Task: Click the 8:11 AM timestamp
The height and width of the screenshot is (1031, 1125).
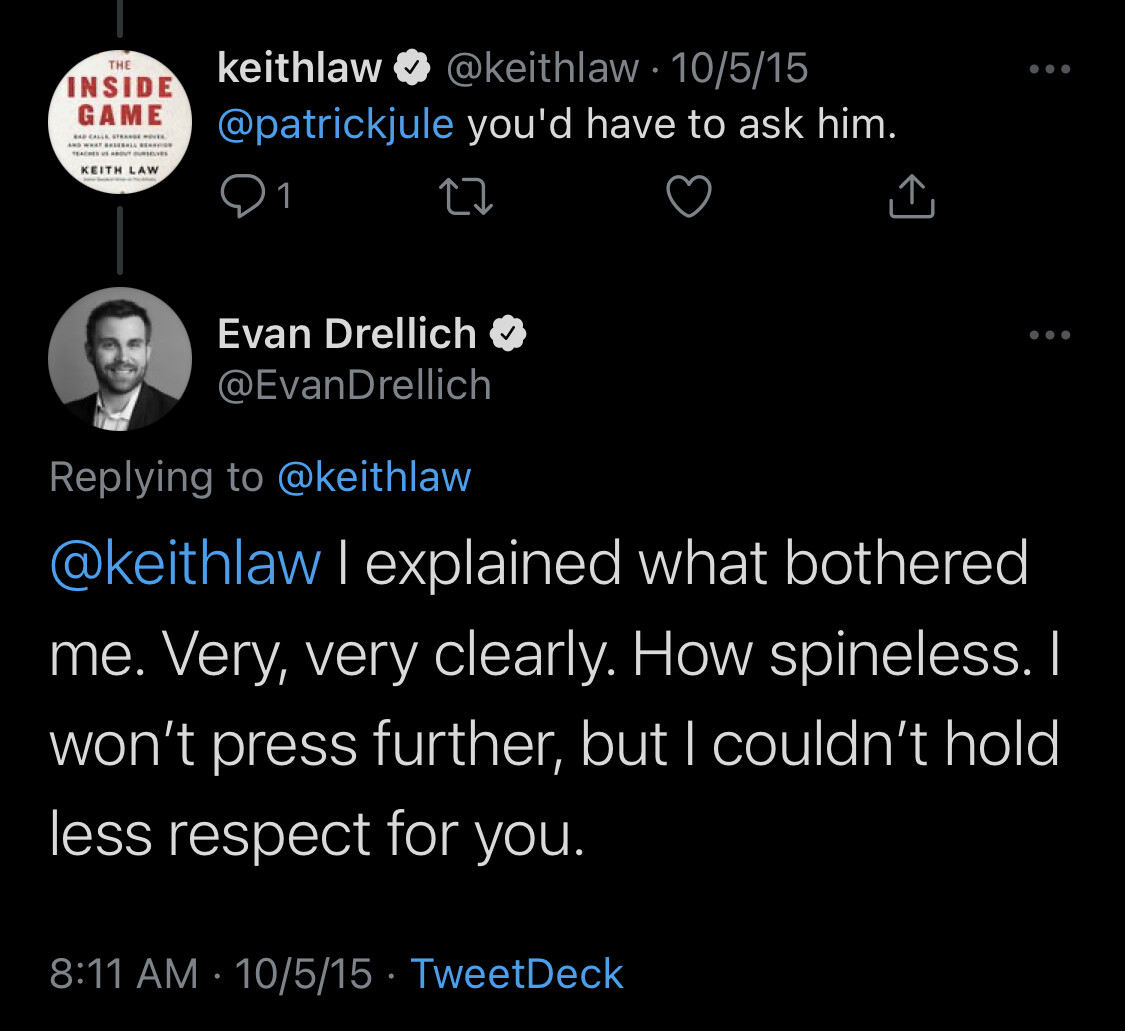Action: point(123,974)
